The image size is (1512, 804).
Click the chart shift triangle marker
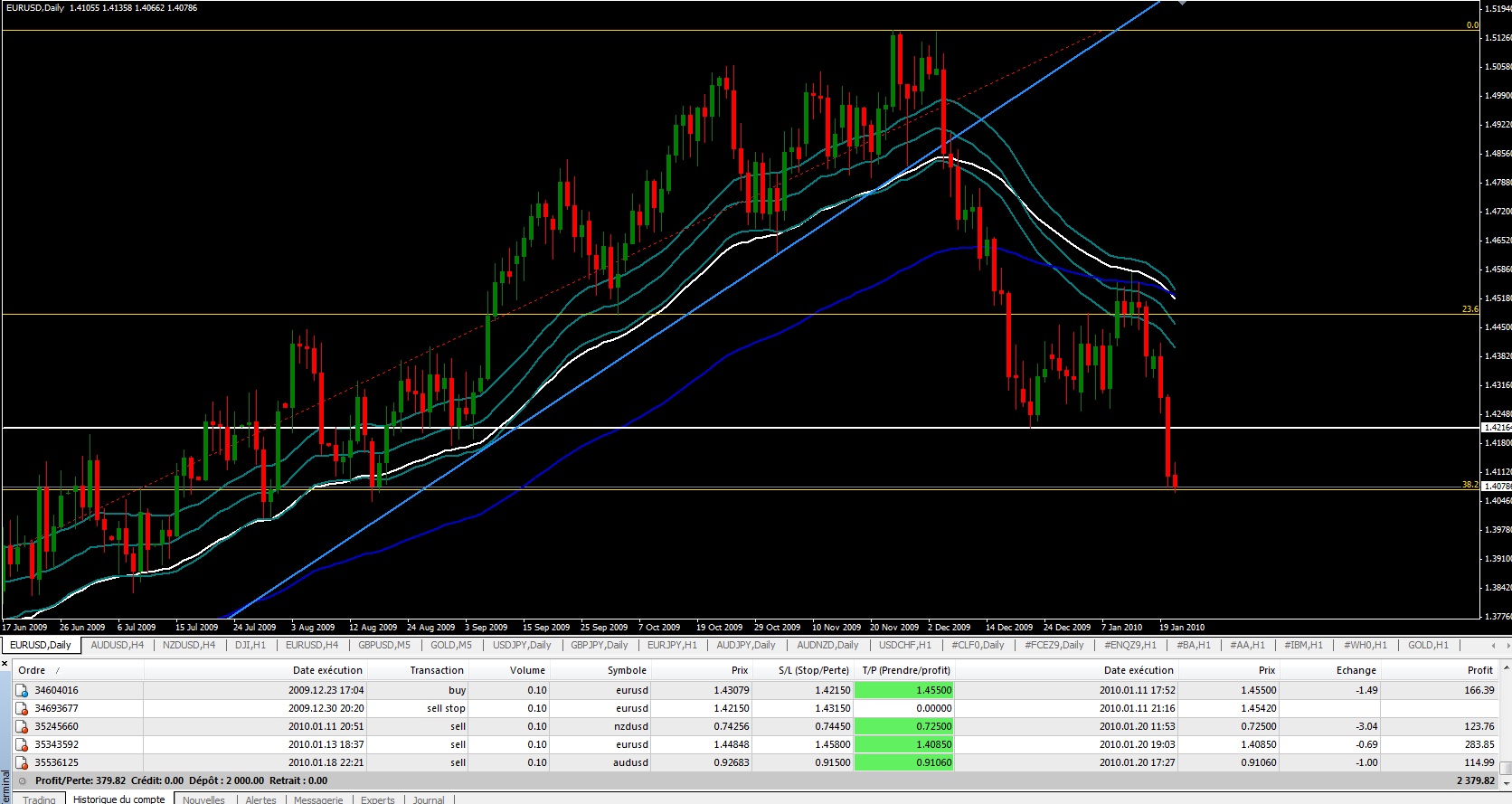point(1181,3)
